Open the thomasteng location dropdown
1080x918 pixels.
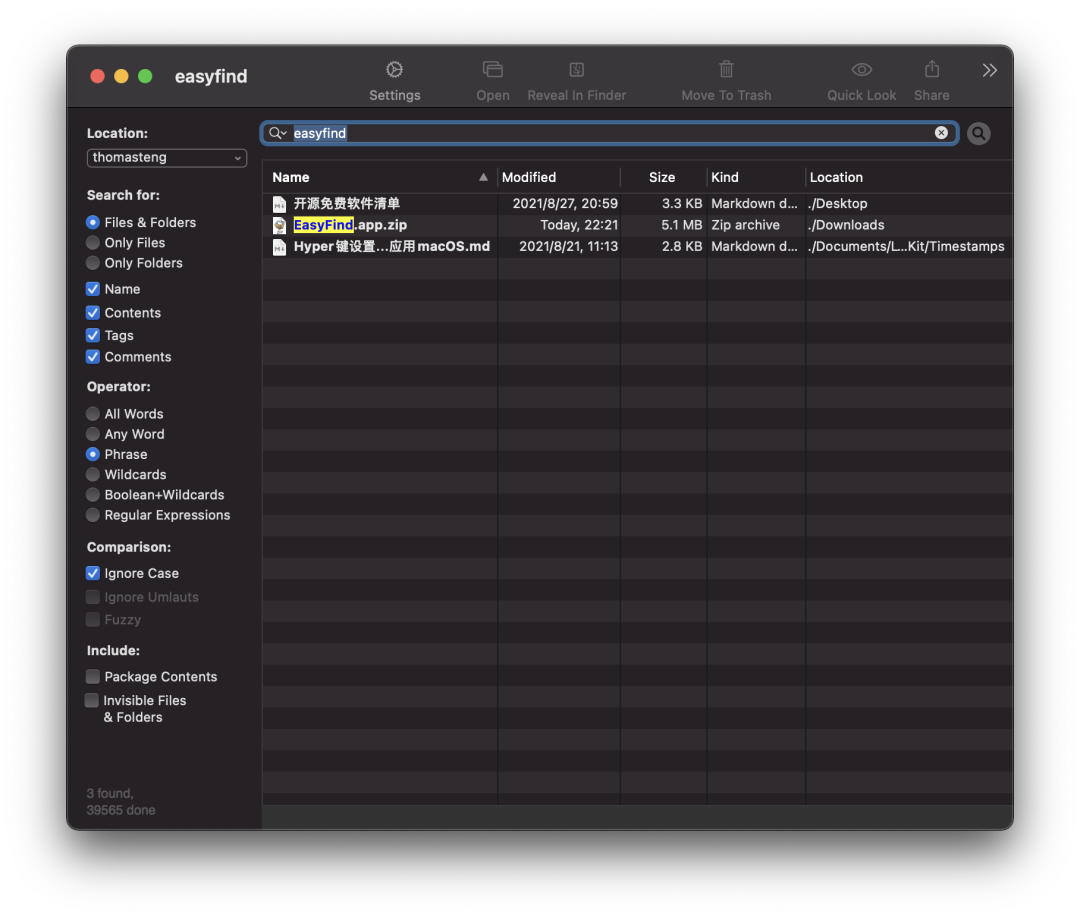coord(167,158)
